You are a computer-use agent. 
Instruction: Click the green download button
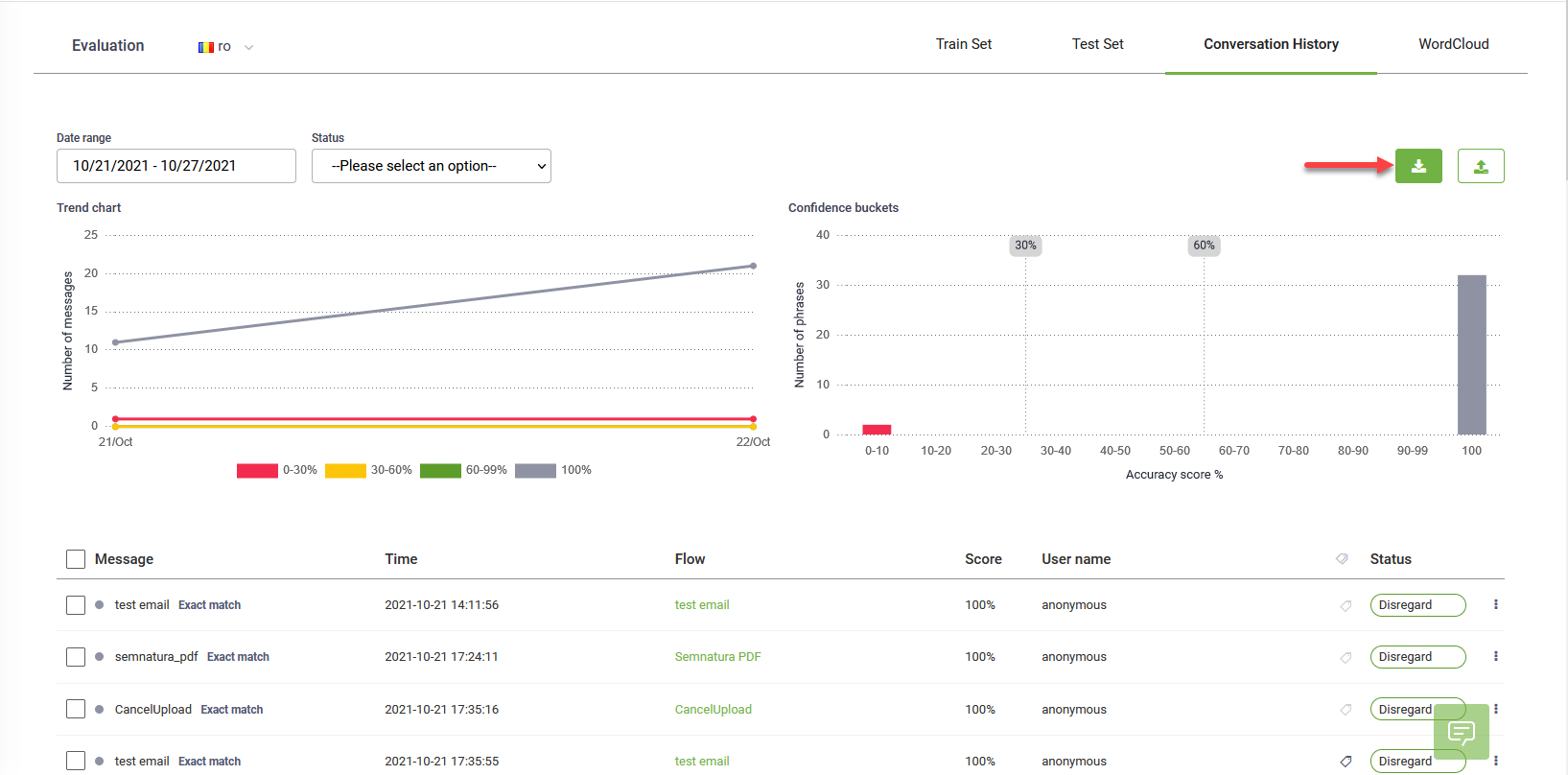coord(1418,166)
